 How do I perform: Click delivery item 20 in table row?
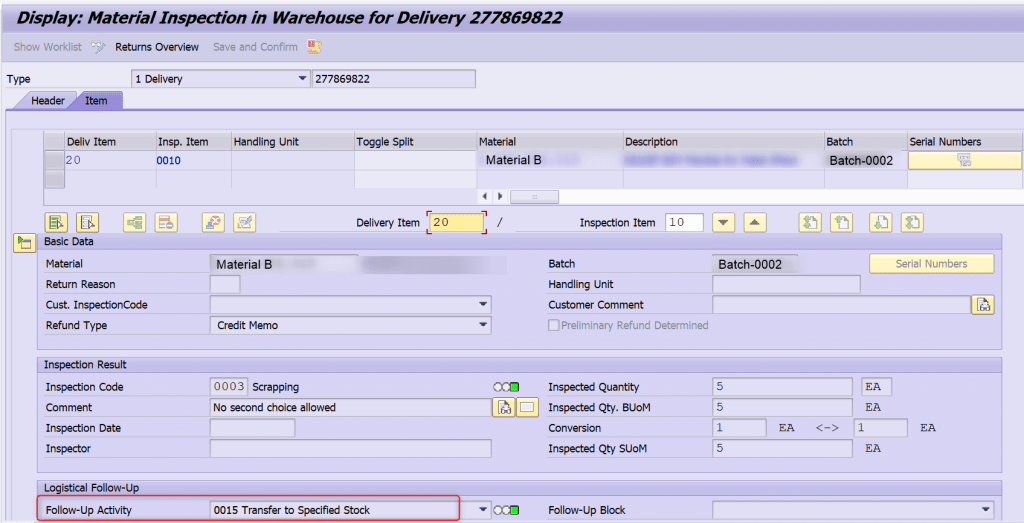(x=73, y=160)
